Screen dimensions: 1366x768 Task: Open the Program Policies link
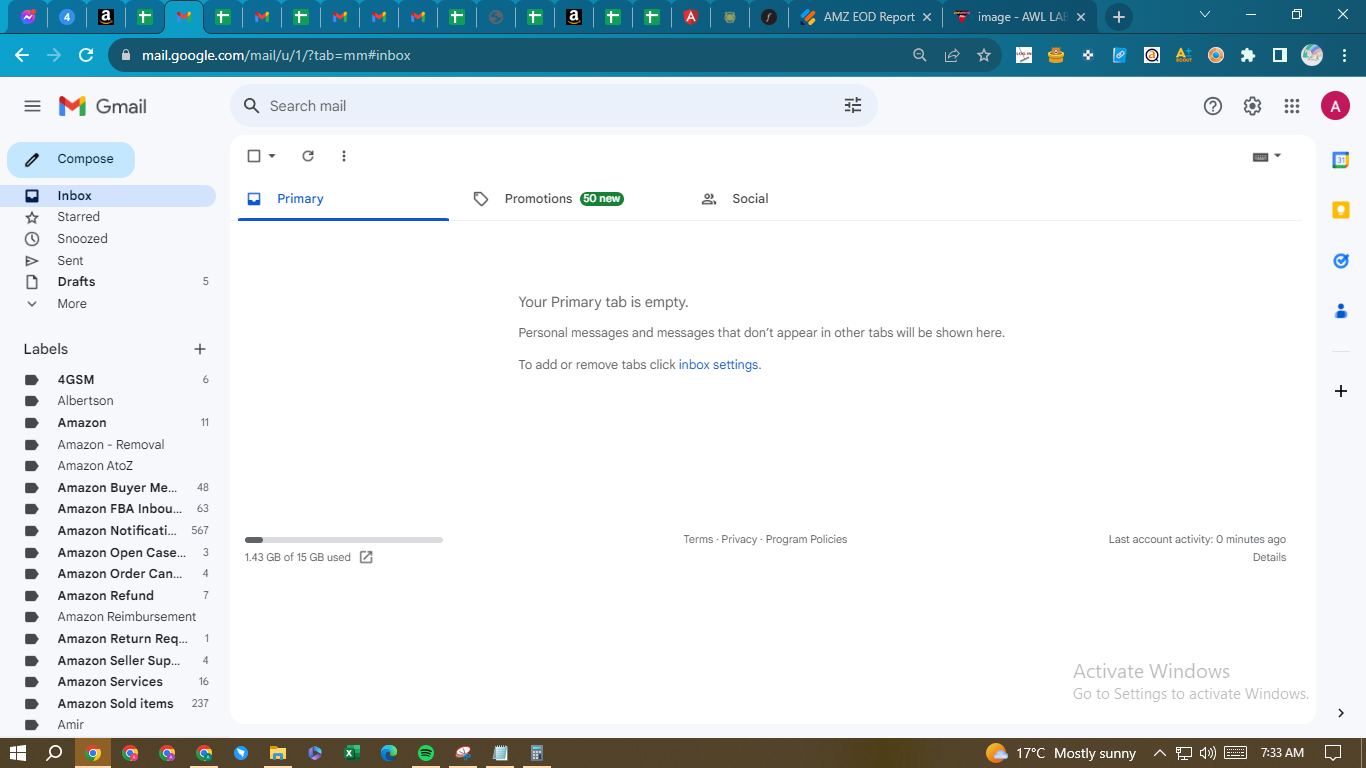click(x=806, y=539)
